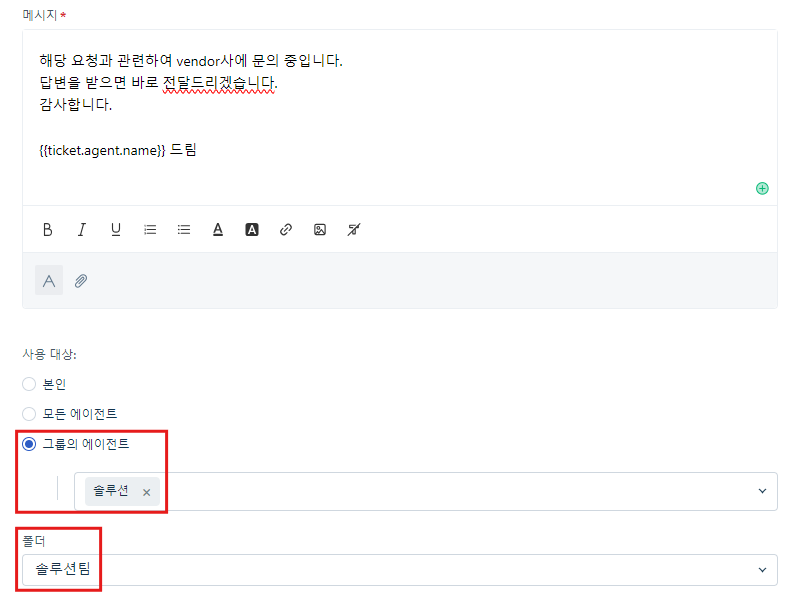Open the text color picker
790x595 pixels.
pos(218,230)
